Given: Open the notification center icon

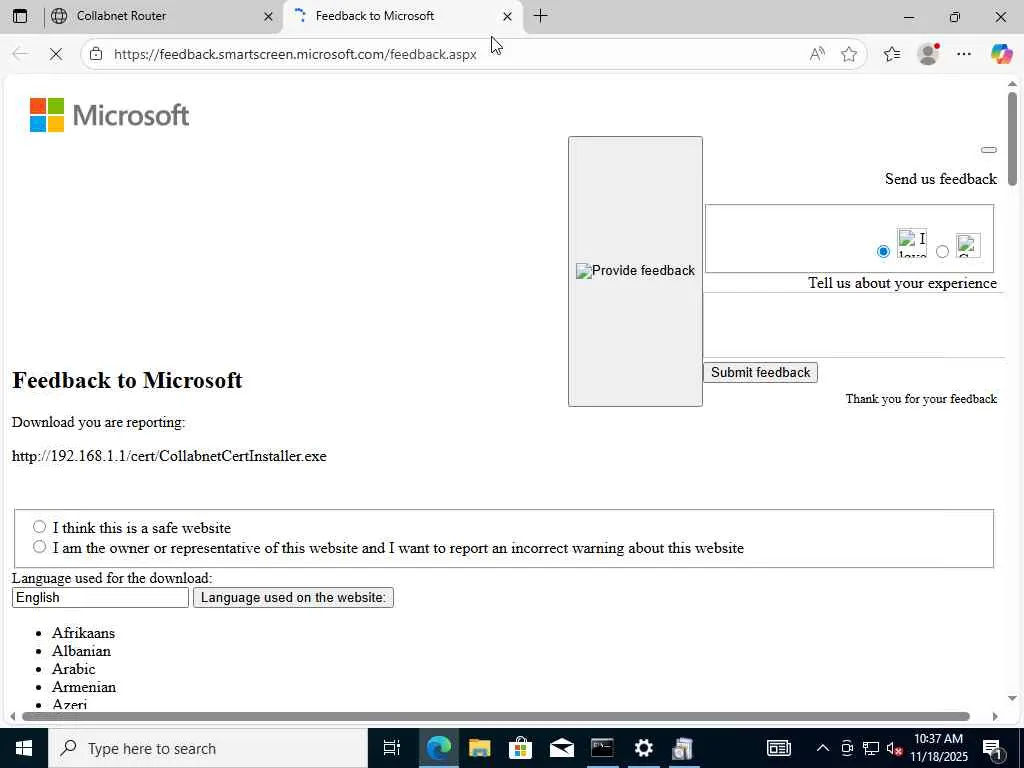Looking at the screenshot, I should (x=992, y=748).
